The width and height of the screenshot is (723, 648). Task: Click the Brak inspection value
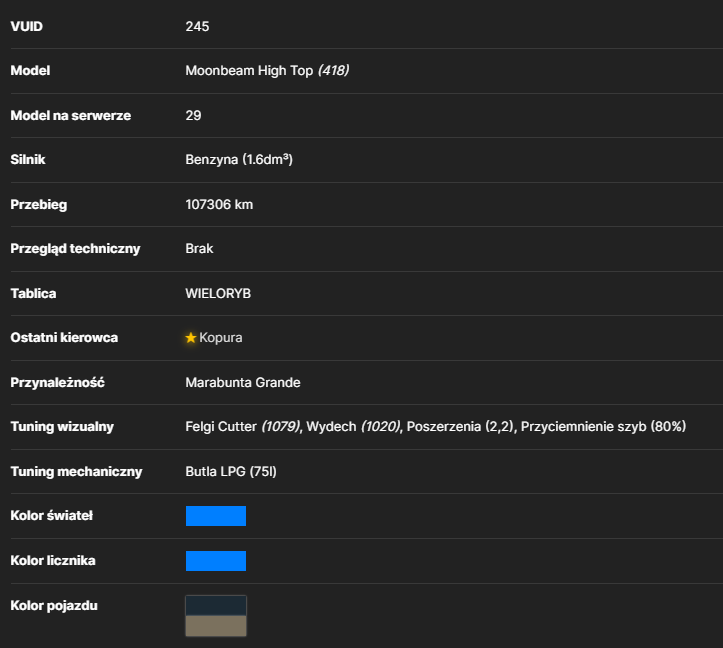(x=199, y=249)
